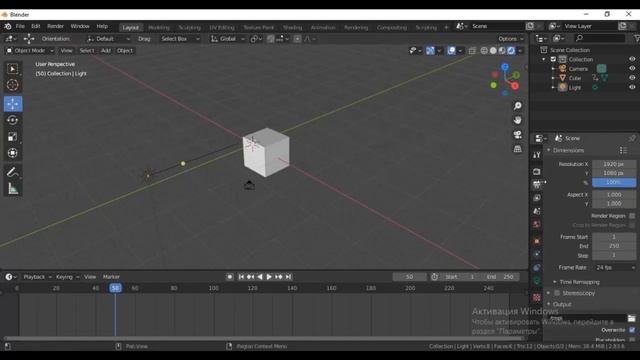Open the Default orientation dropdown
Screen dimensions: 640x360
[108, 39]
